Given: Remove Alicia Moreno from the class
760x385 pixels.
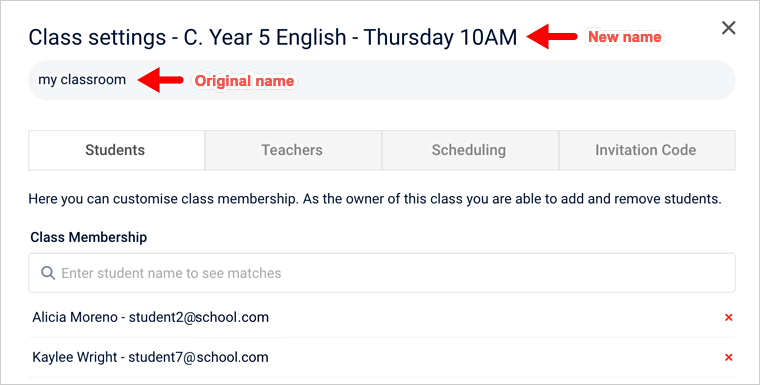Looking at the screenshot, I should tap(728, 318).
